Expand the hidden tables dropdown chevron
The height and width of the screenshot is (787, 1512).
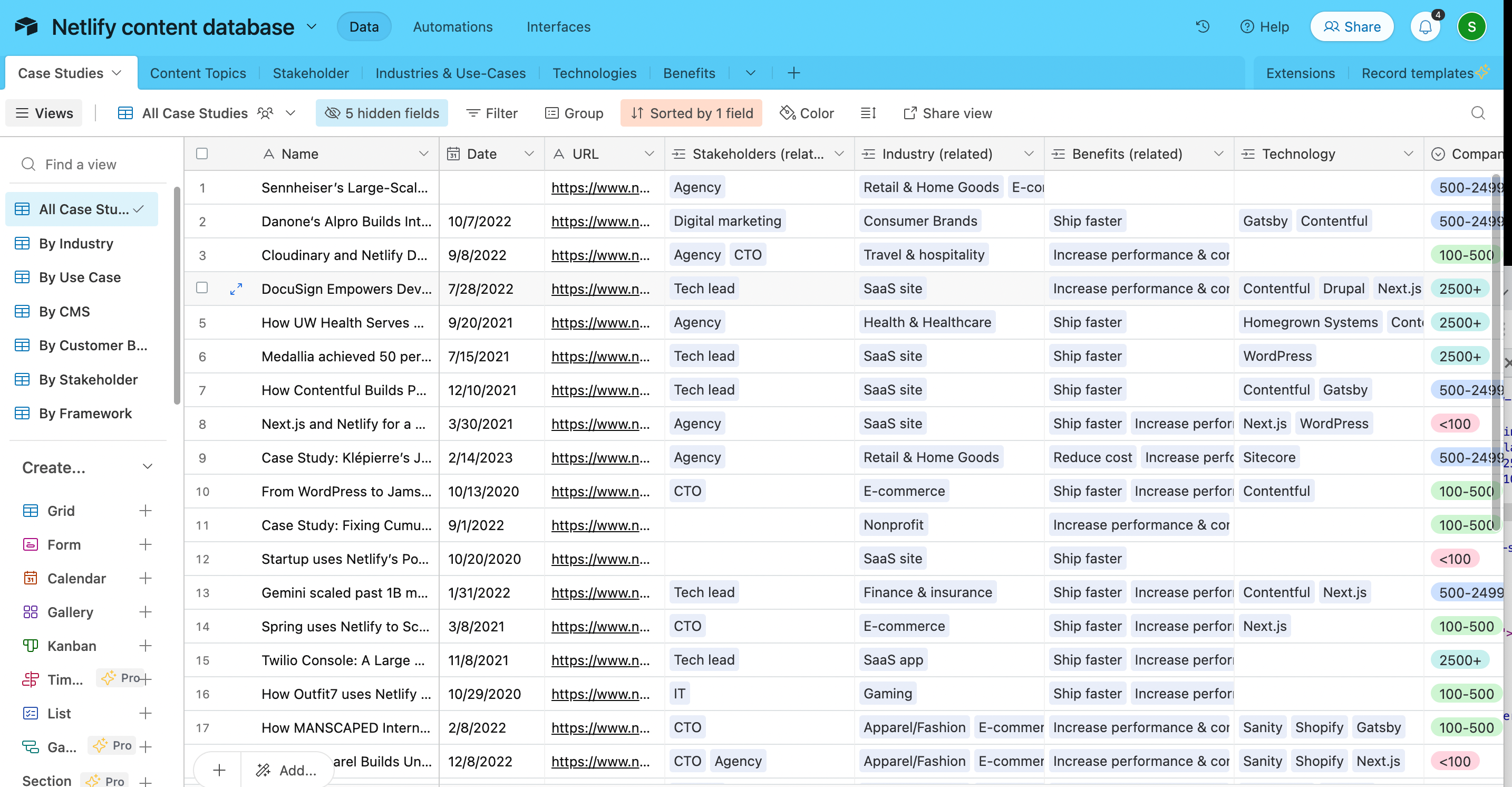click(x=750, y=73)
